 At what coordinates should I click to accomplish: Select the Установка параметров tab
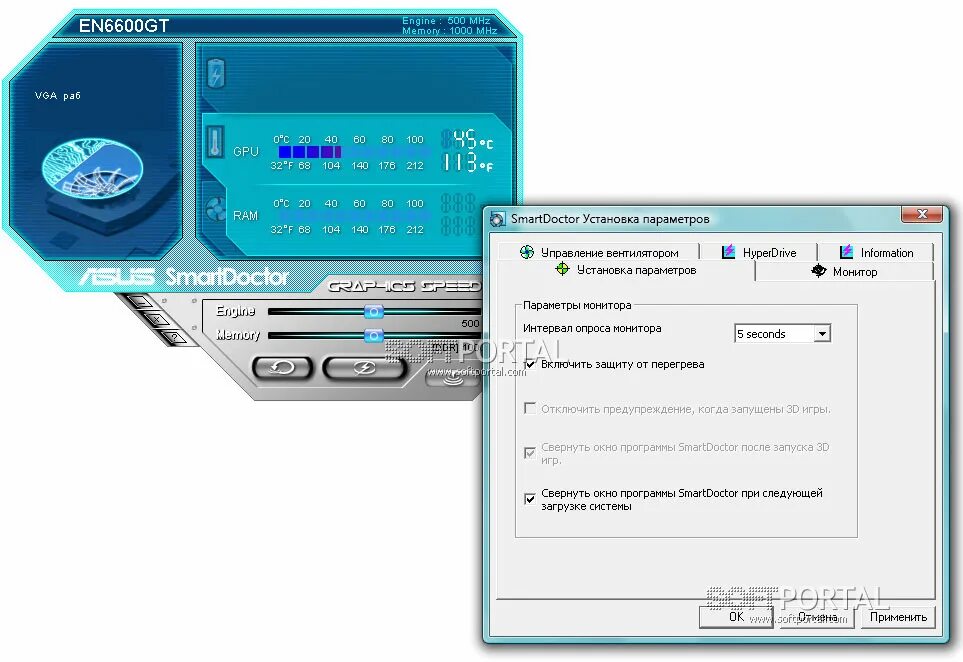(x=626, y=270)
